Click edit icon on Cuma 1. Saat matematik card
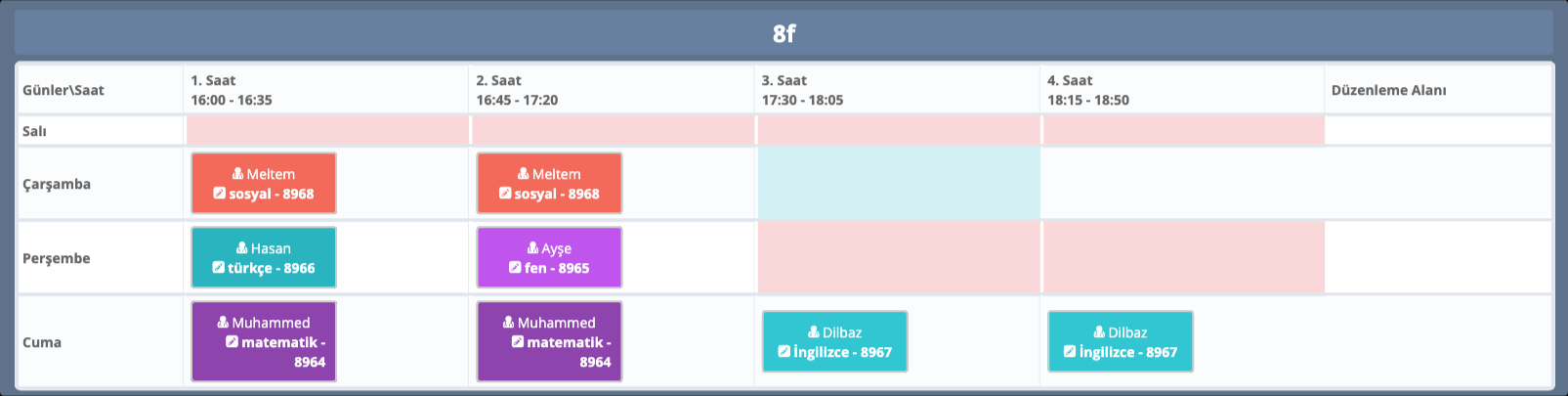Screen dimensions: 1568x396 pos(232,342)
